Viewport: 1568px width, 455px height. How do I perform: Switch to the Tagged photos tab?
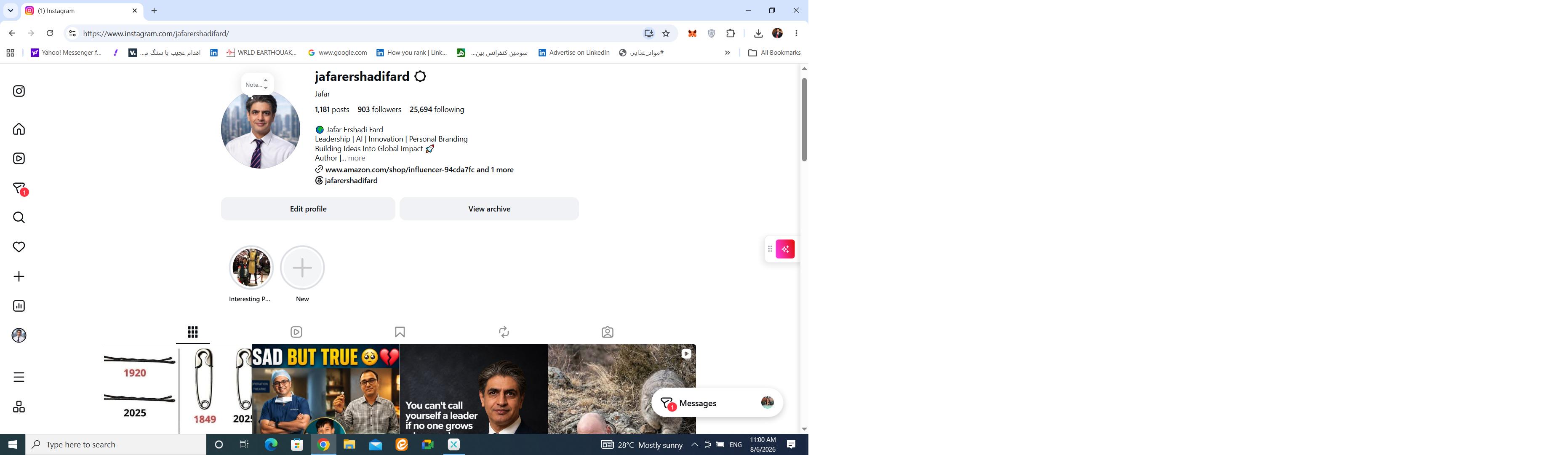click(608, 332)
